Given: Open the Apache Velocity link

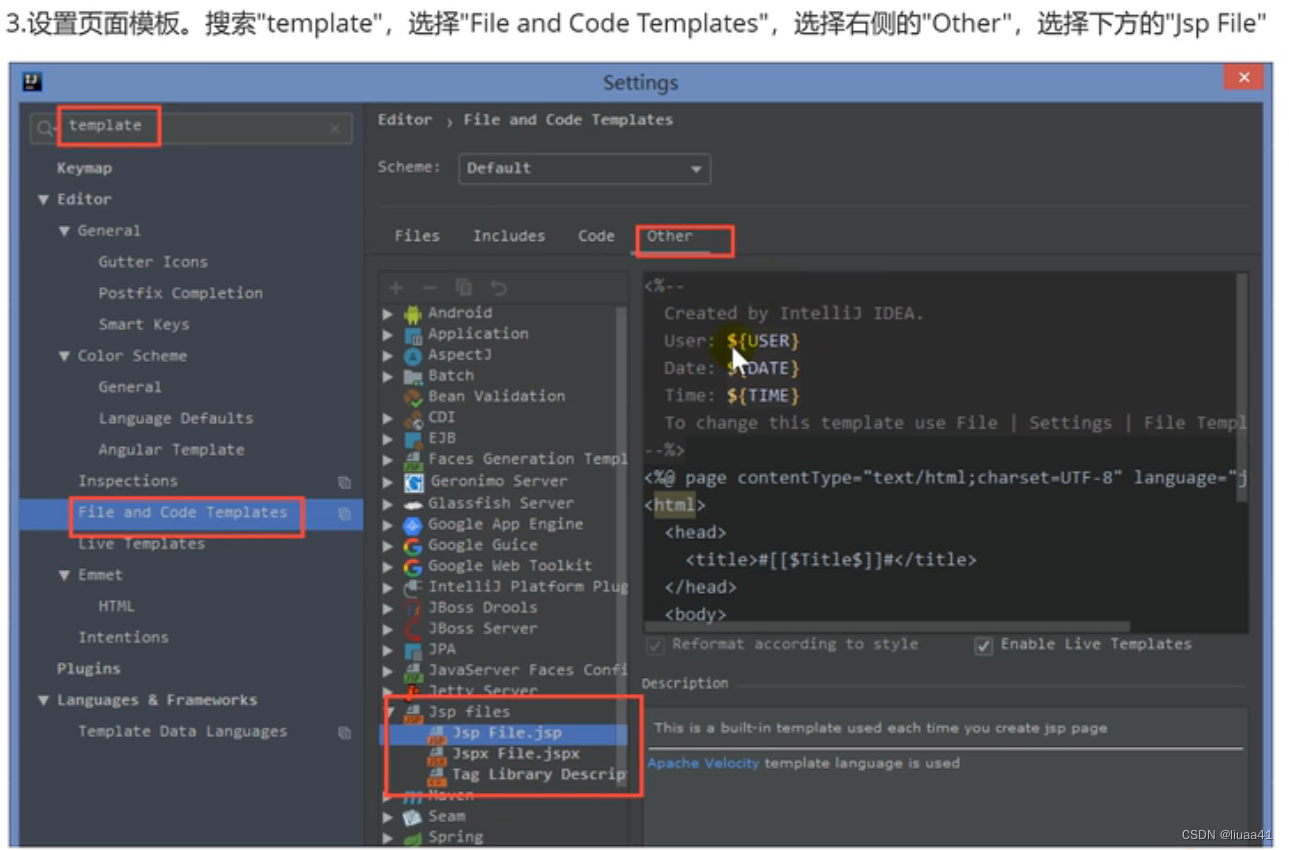Looking at the screenshot, I should pos(703,764).
